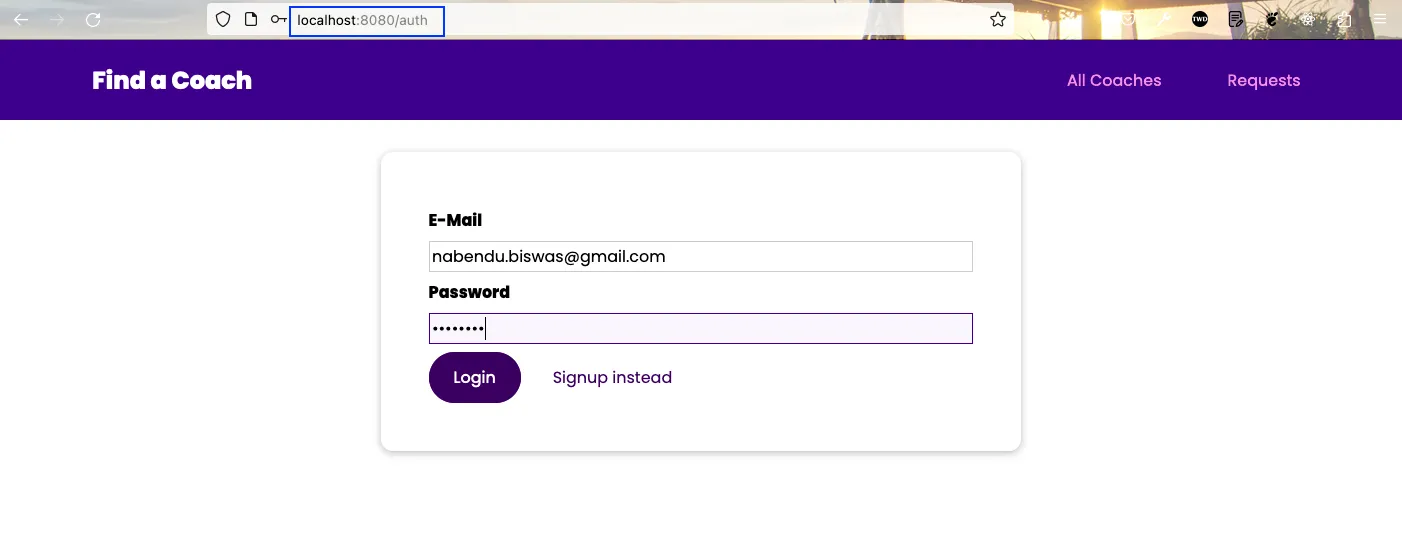
Task: Go to All Coaches navigation item
Action: (1114, 81)
